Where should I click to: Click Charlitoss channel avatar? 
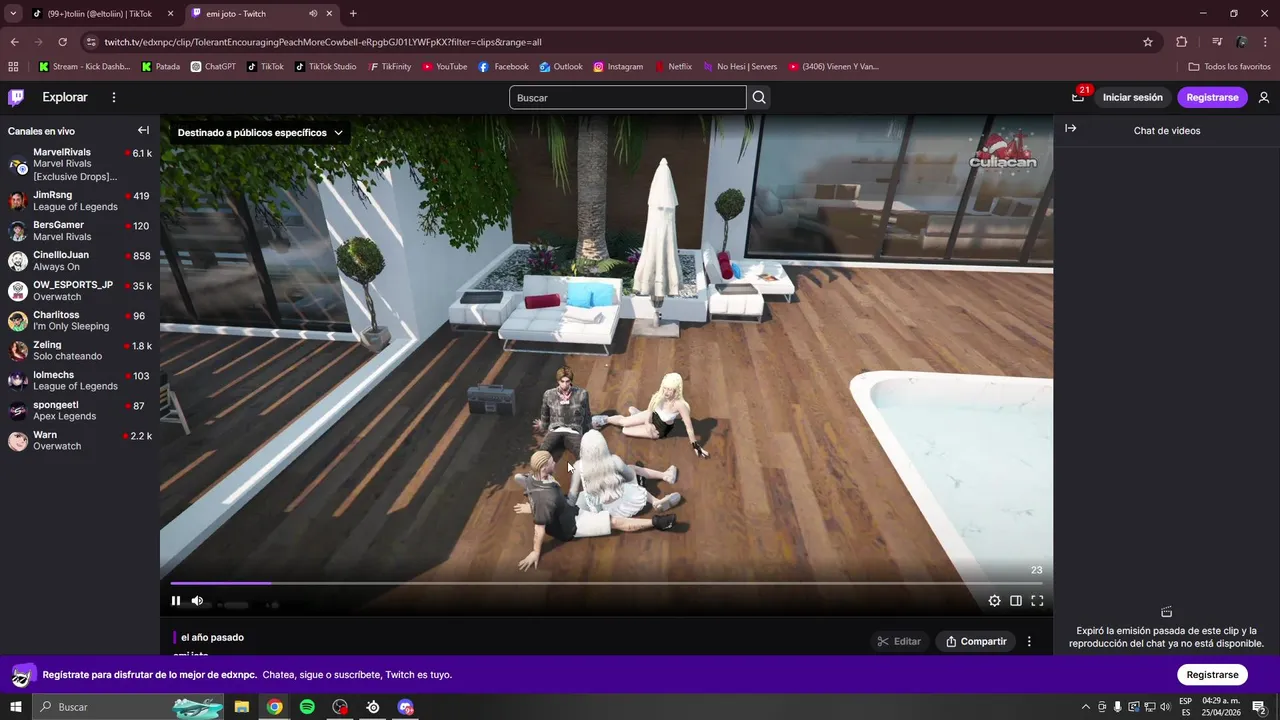tap(18, 321)
